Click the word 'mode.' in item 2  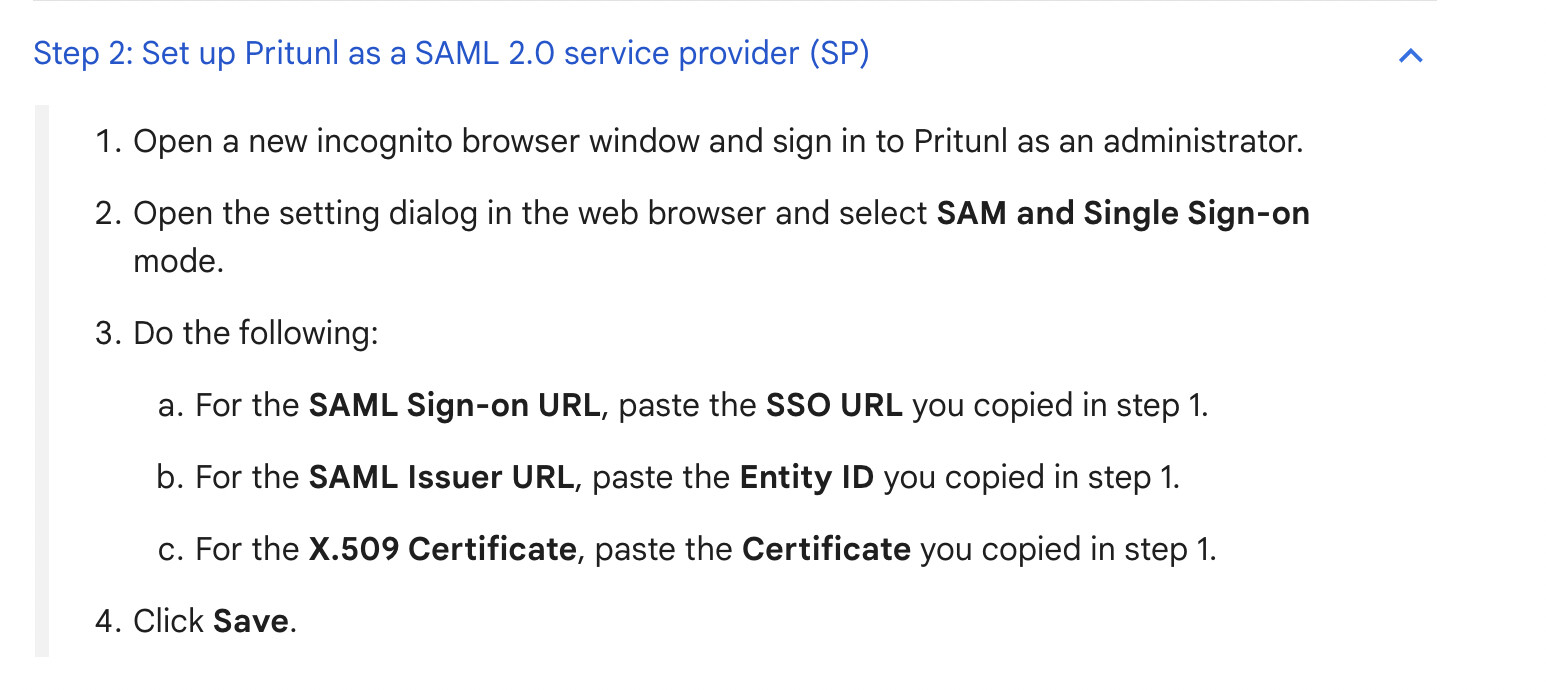click(178, 261)
